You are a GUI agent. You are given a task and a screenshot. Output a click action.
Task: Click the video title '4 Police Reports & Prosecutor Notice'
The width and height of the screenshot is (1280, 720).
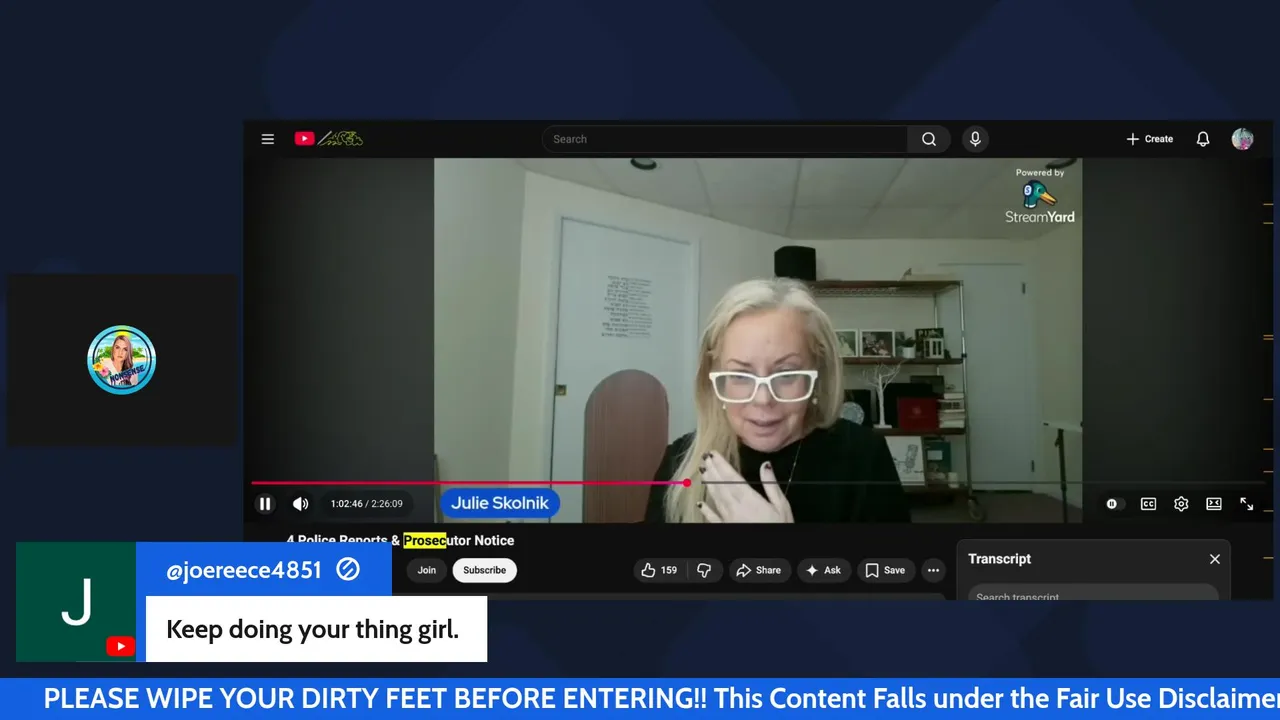pyautogui.click(x=400, y=540)
